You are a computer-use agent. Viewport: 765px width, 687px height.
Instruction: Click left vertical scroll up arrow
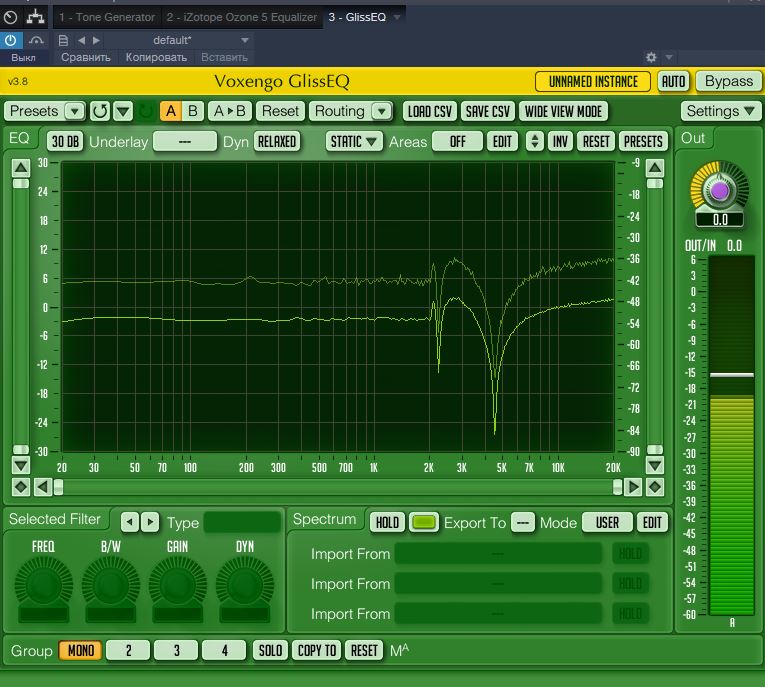tap(20, 168)
